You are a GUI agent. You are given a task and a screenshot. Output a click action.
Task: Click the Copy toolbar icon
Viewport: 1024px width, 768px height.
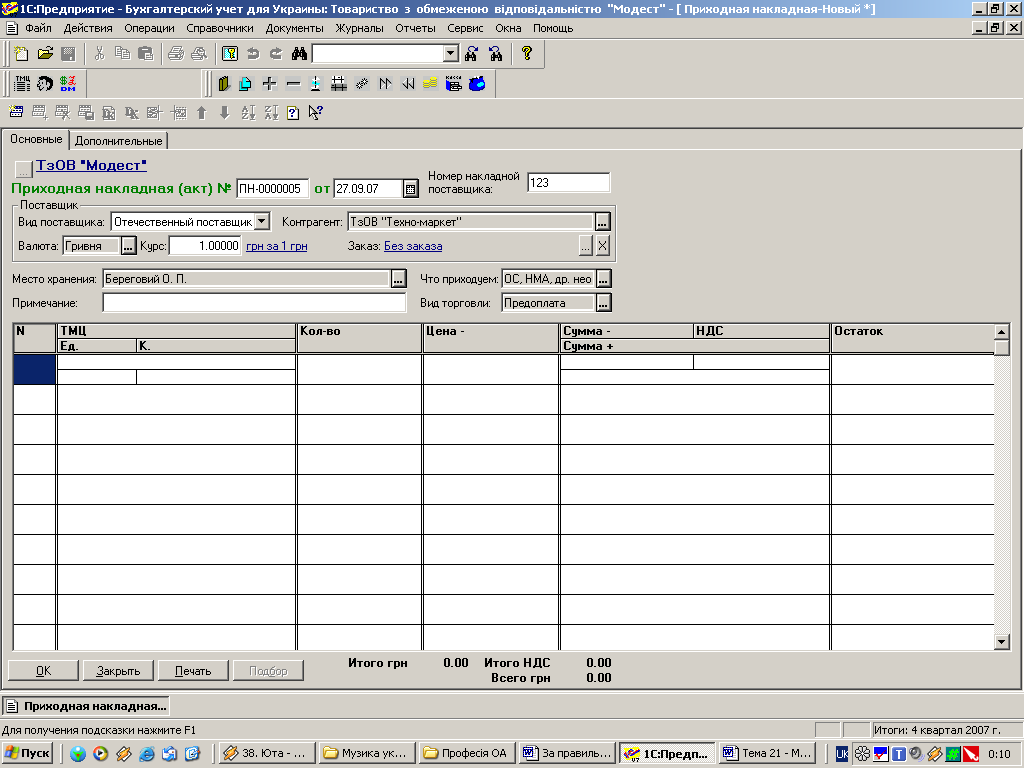(x=122, y=54)
